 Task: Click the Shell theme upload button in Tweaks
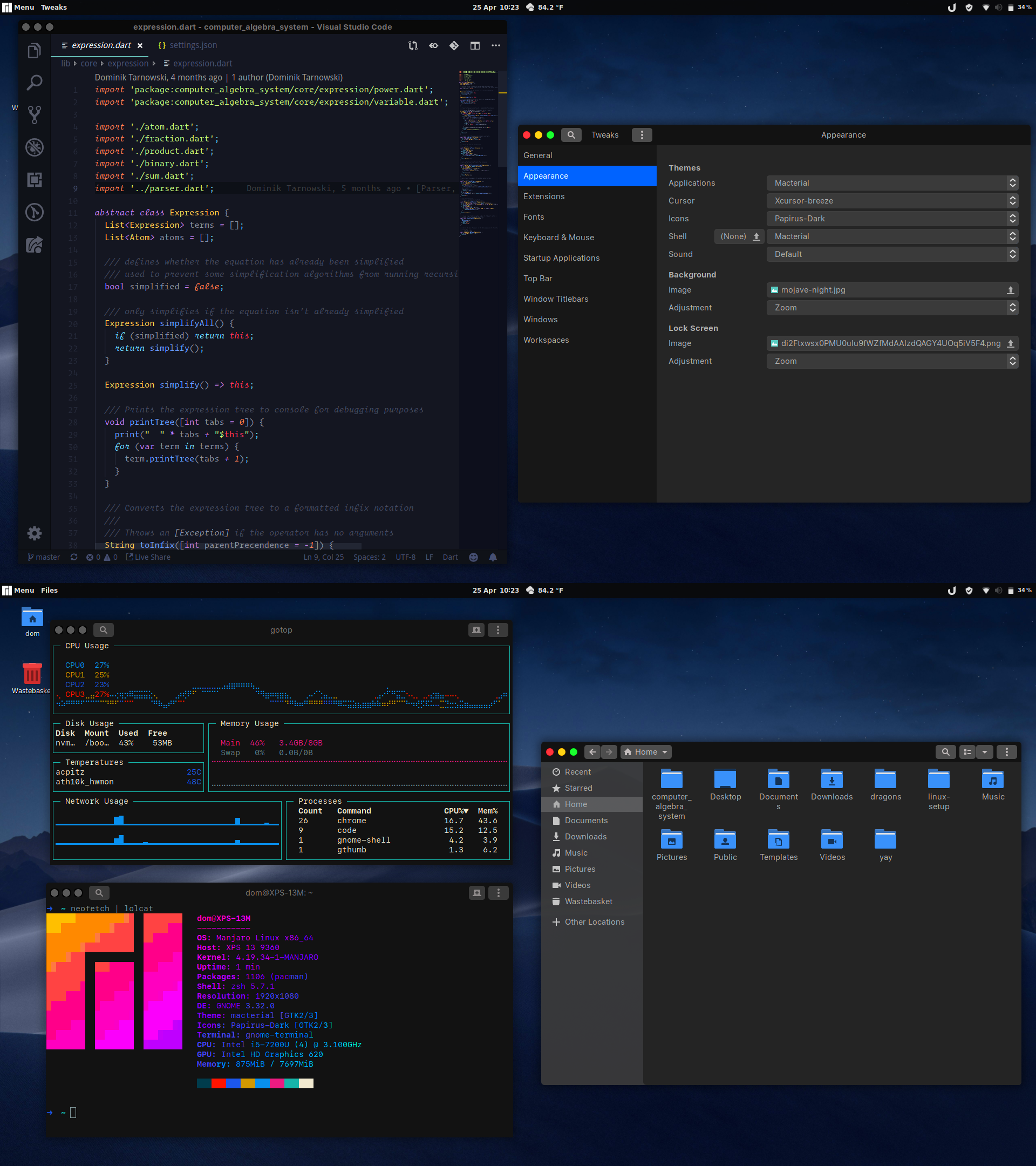pos(756,236)
